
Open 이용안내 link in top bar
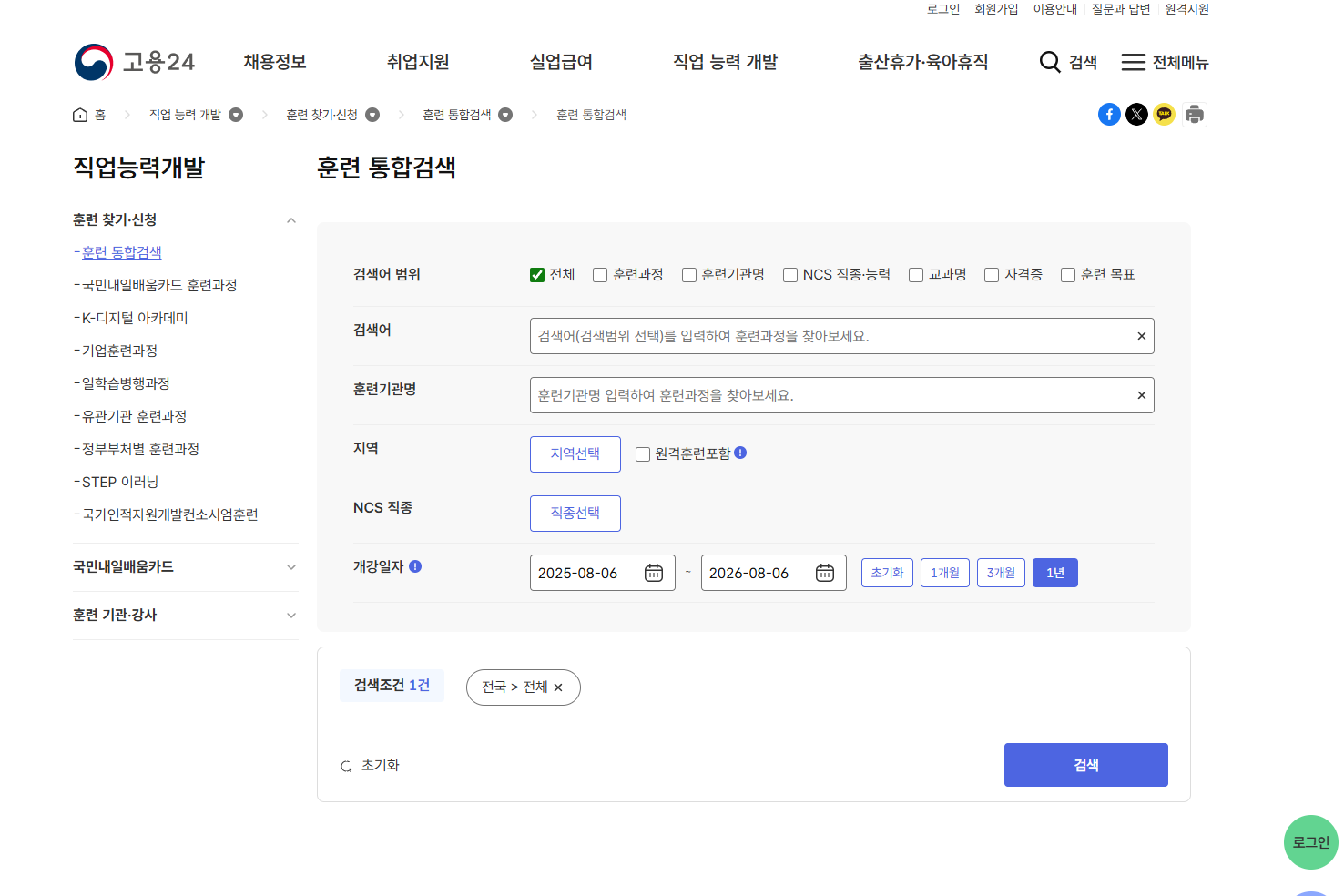click(x=1055, y=9)
